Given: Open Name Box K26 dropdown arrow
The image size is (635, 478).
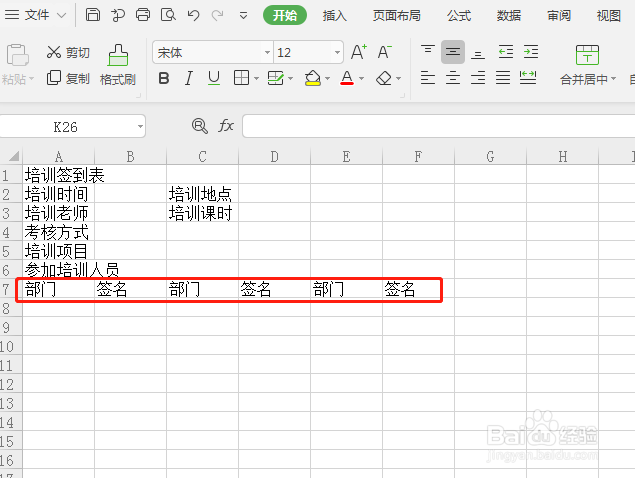Looking at the screenshot, I should coord(140,126).
